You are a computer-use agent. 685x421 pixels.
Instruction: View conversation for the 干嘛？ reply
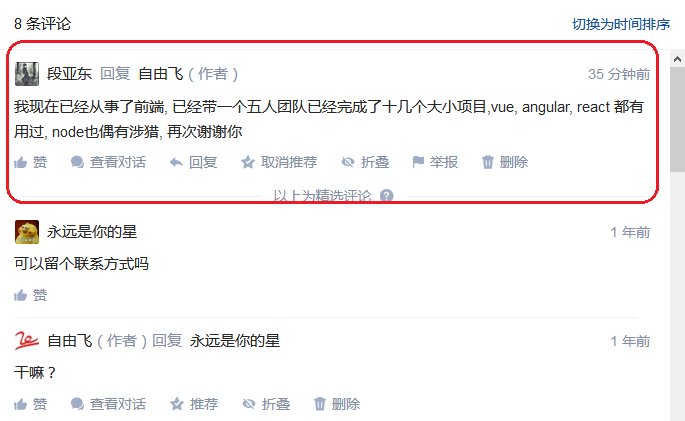click(x=108, y=404)
